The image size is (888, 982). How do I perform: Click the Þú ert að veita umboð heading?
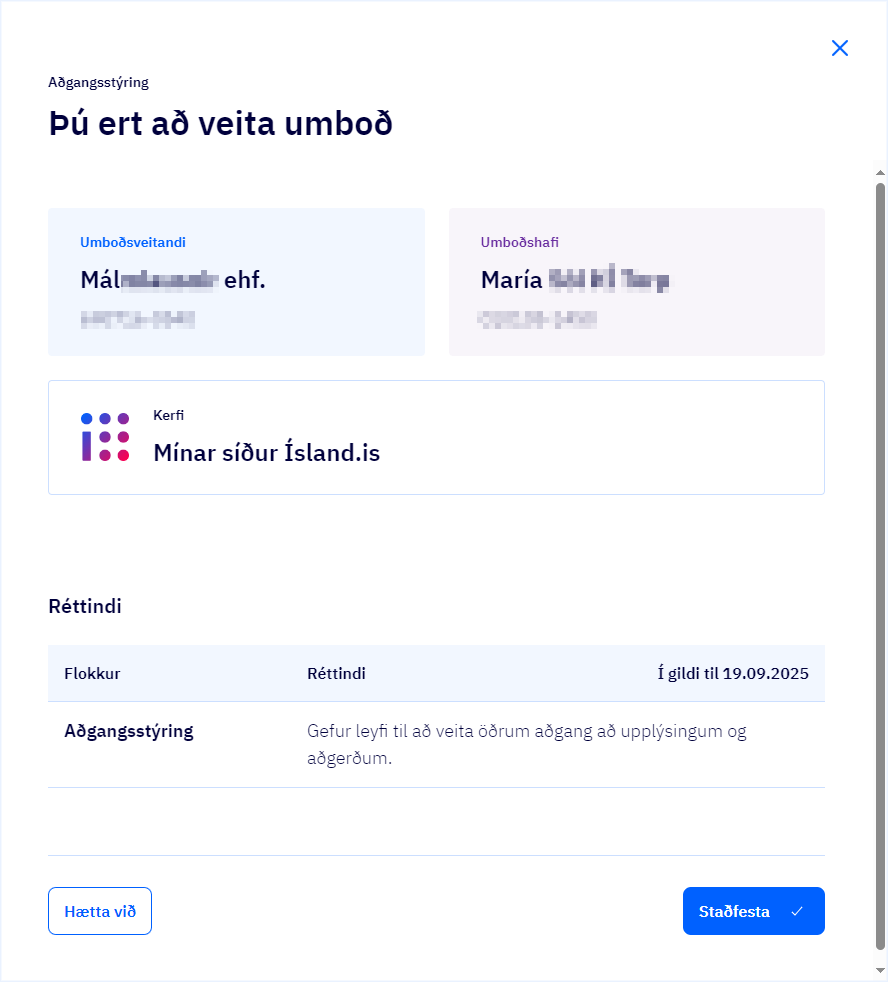(x=220, y=124)
